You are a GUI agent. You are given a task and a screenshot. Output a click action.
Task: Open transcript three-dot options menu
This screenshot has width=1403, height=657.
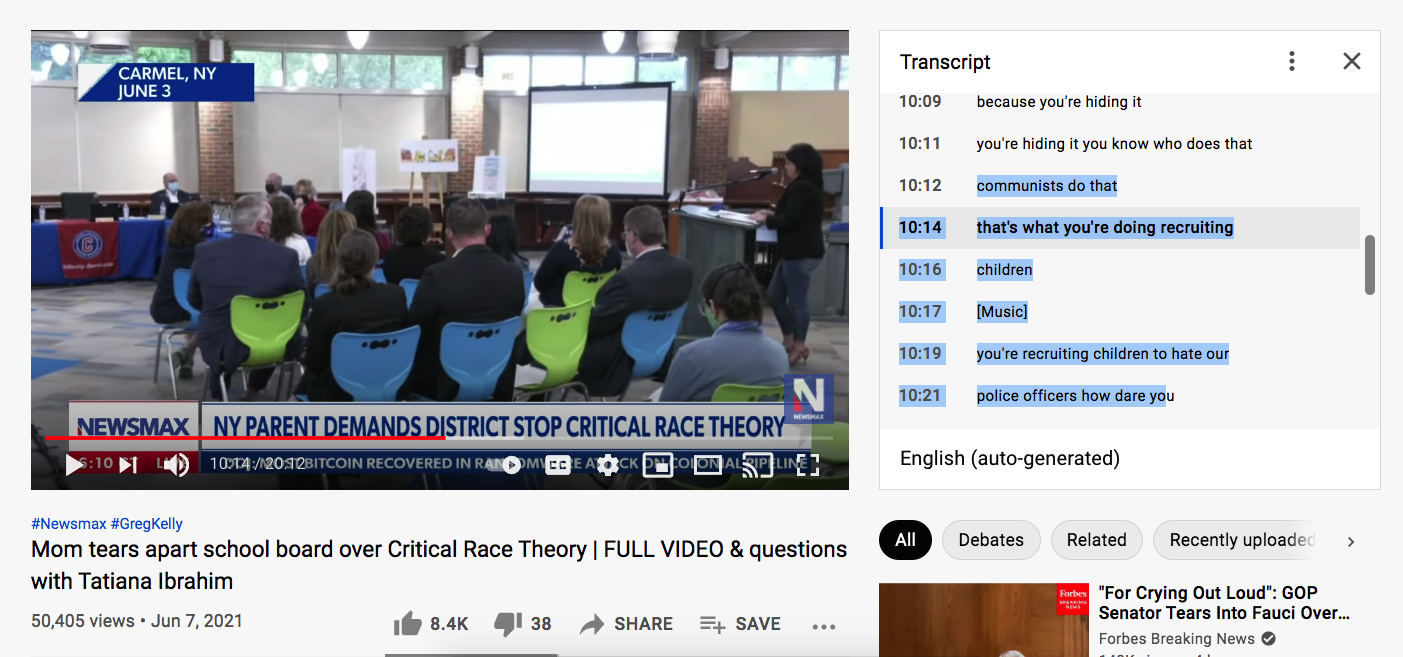point(1292,61)
